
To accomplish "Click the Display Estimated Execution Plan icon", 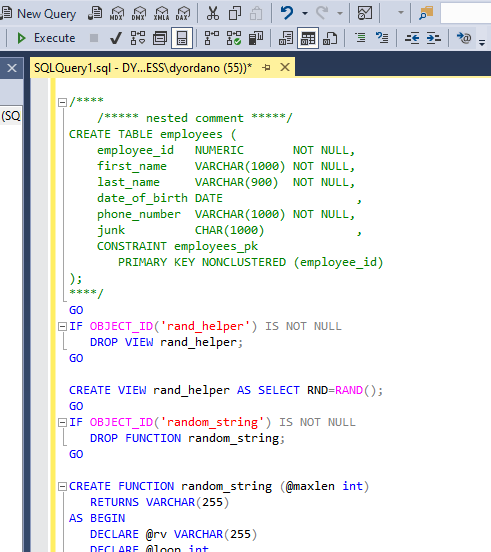I will pyautogui.click(x=138, y=38).
